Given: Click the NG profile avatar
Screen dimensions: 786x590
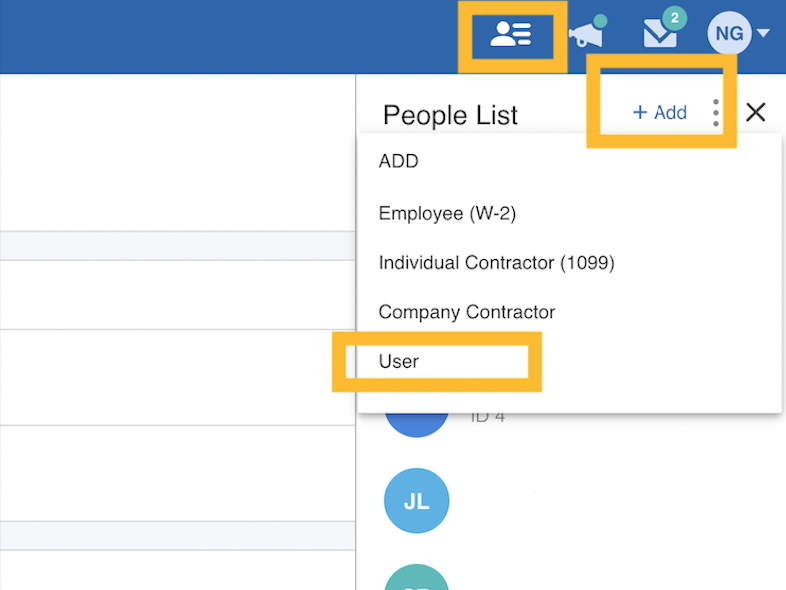Looking at the screenshot, I should tap(729, 34).
